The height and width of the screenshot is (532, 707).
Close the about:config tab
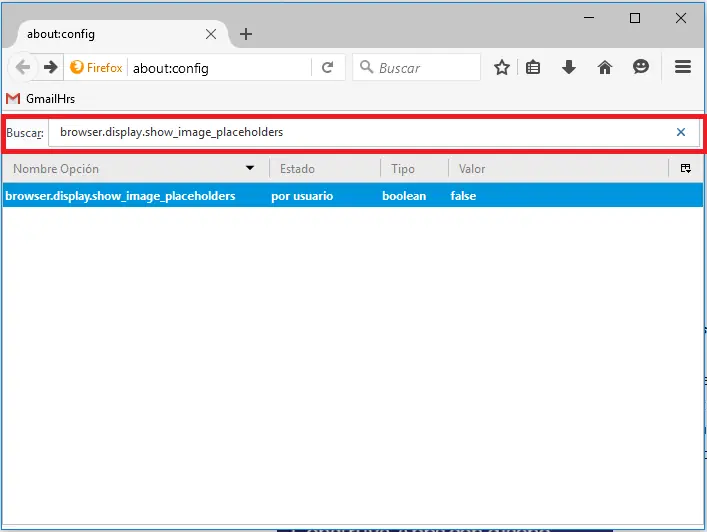(x=211, y=34)
